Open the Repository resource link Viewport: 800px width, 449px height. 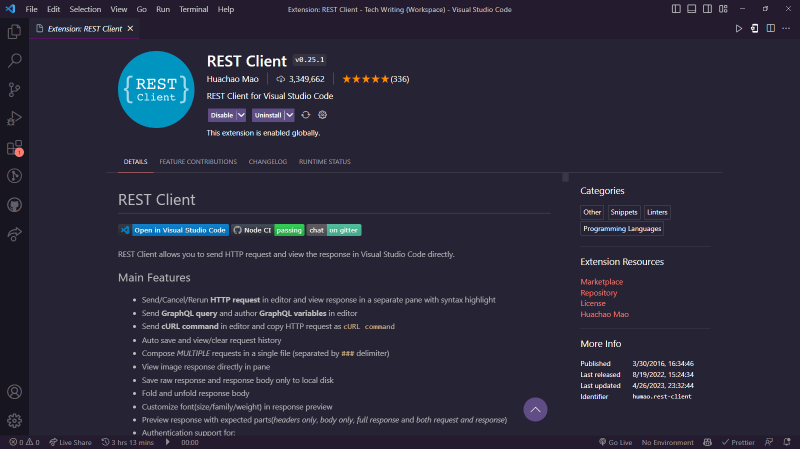click(598, 293)
